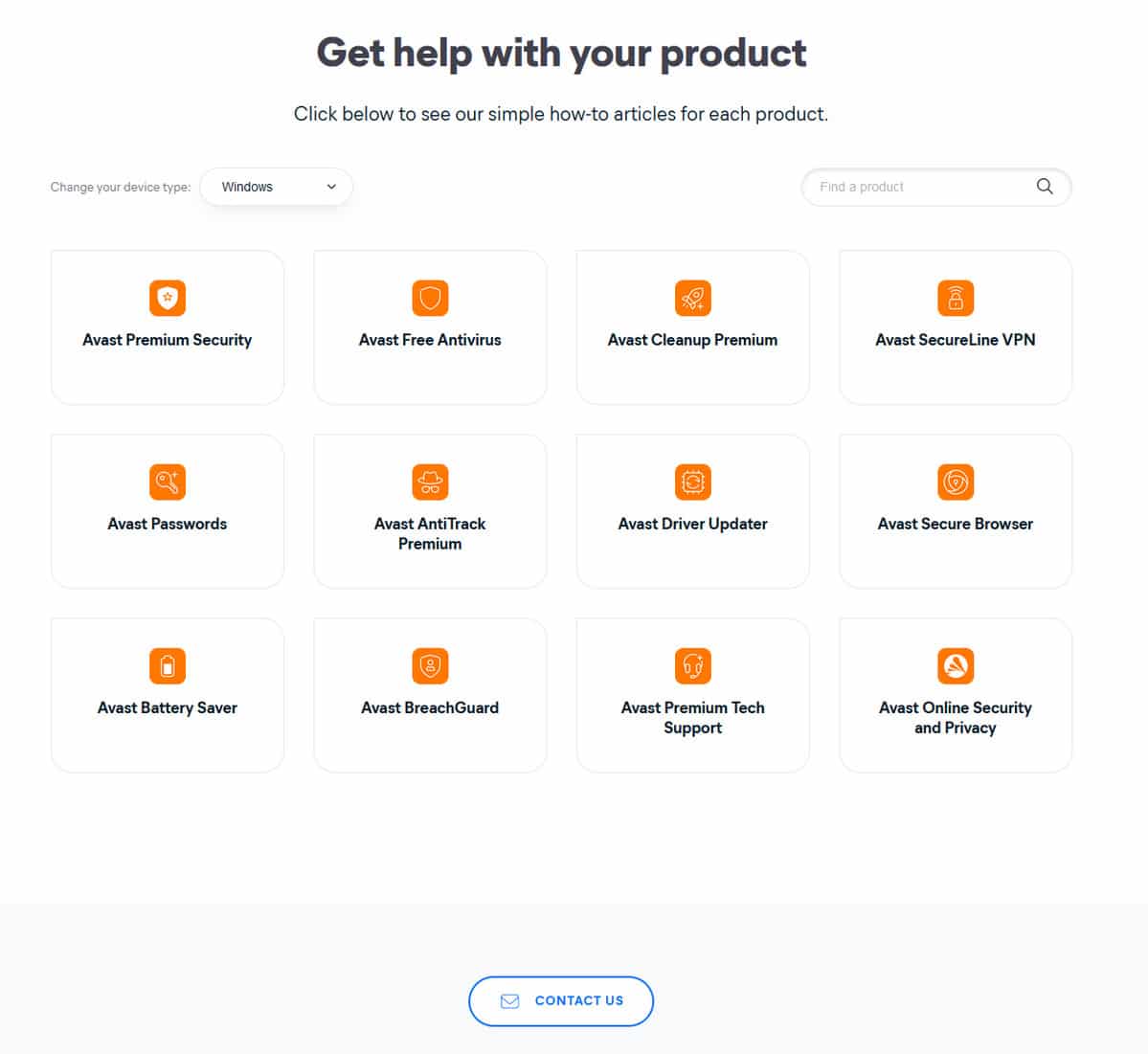Viewport: 1148px width, 1054px height.
Task: Expand the device type chevron arrow
Action: click(331, 187)
